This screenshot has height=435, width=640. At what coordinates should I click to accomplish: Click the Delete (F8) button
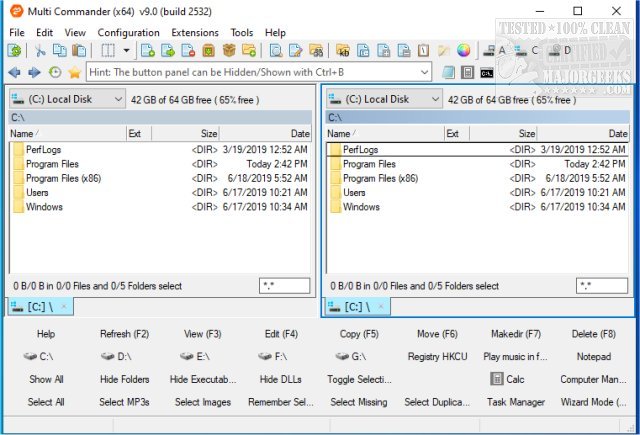[594, 334]
